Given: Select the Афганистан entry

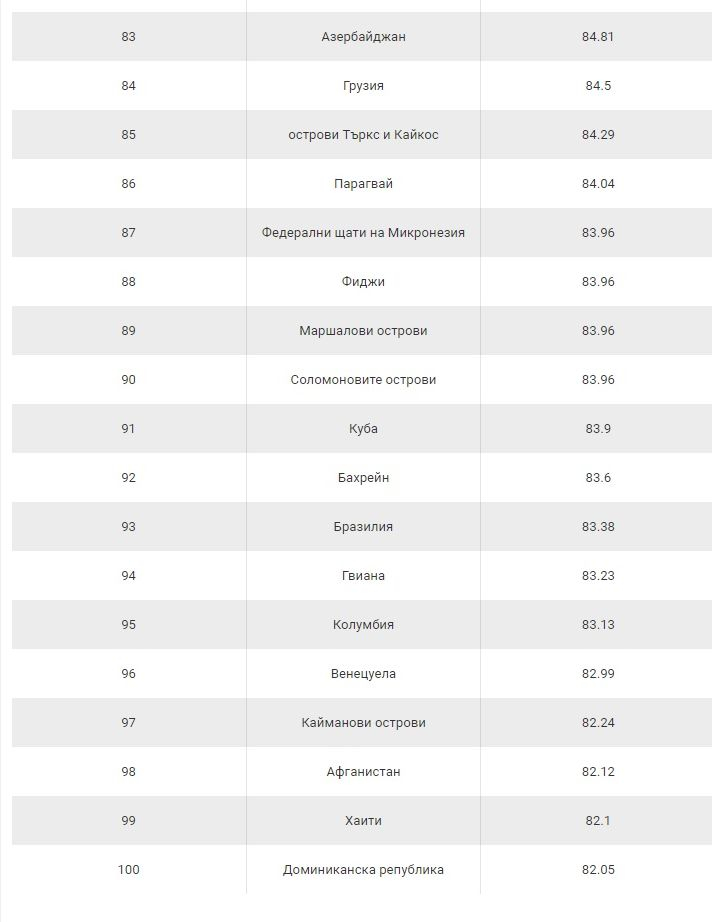Looking at the screenshot, I should tap(363, 771).
